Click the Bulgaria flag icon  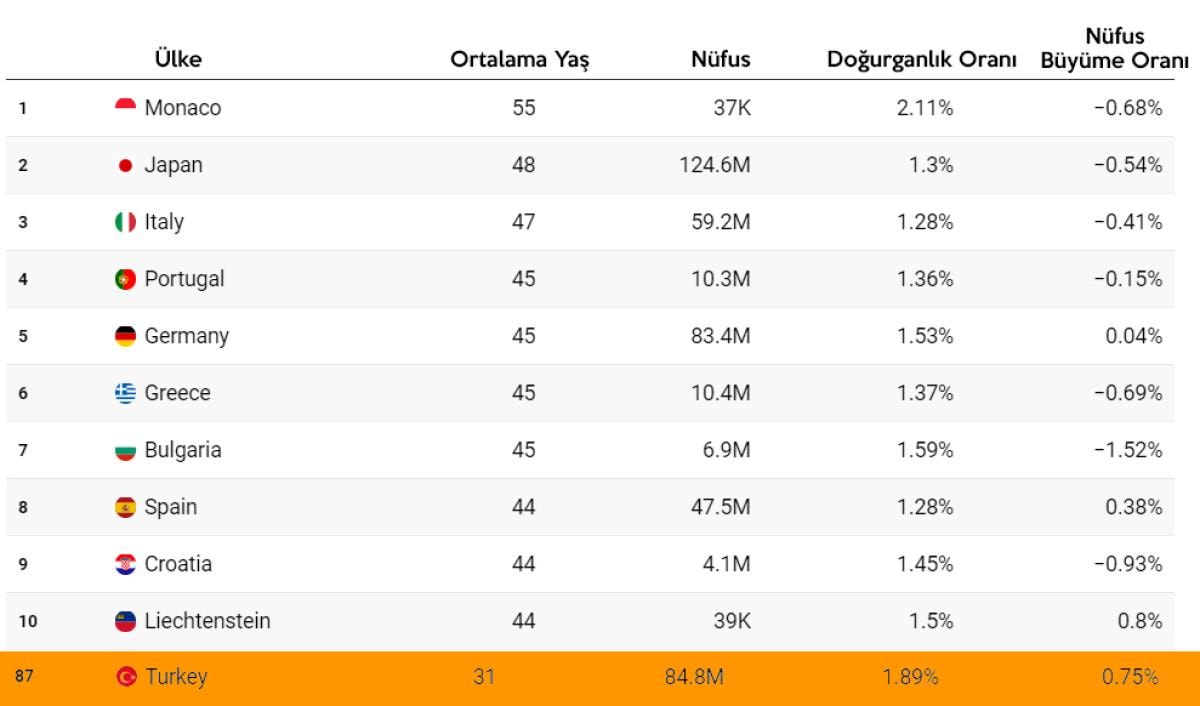point(125,451)
